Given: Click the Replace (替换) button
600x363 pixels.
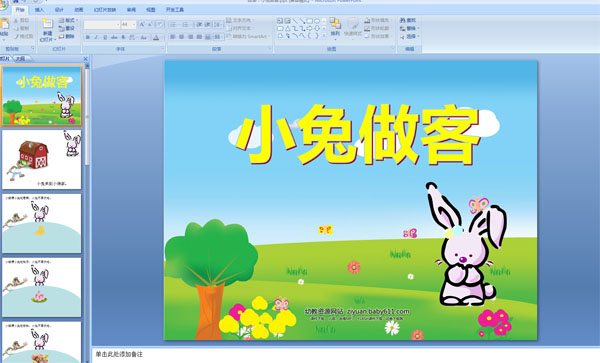Looking at the screenshot, I should pos(410,28).
